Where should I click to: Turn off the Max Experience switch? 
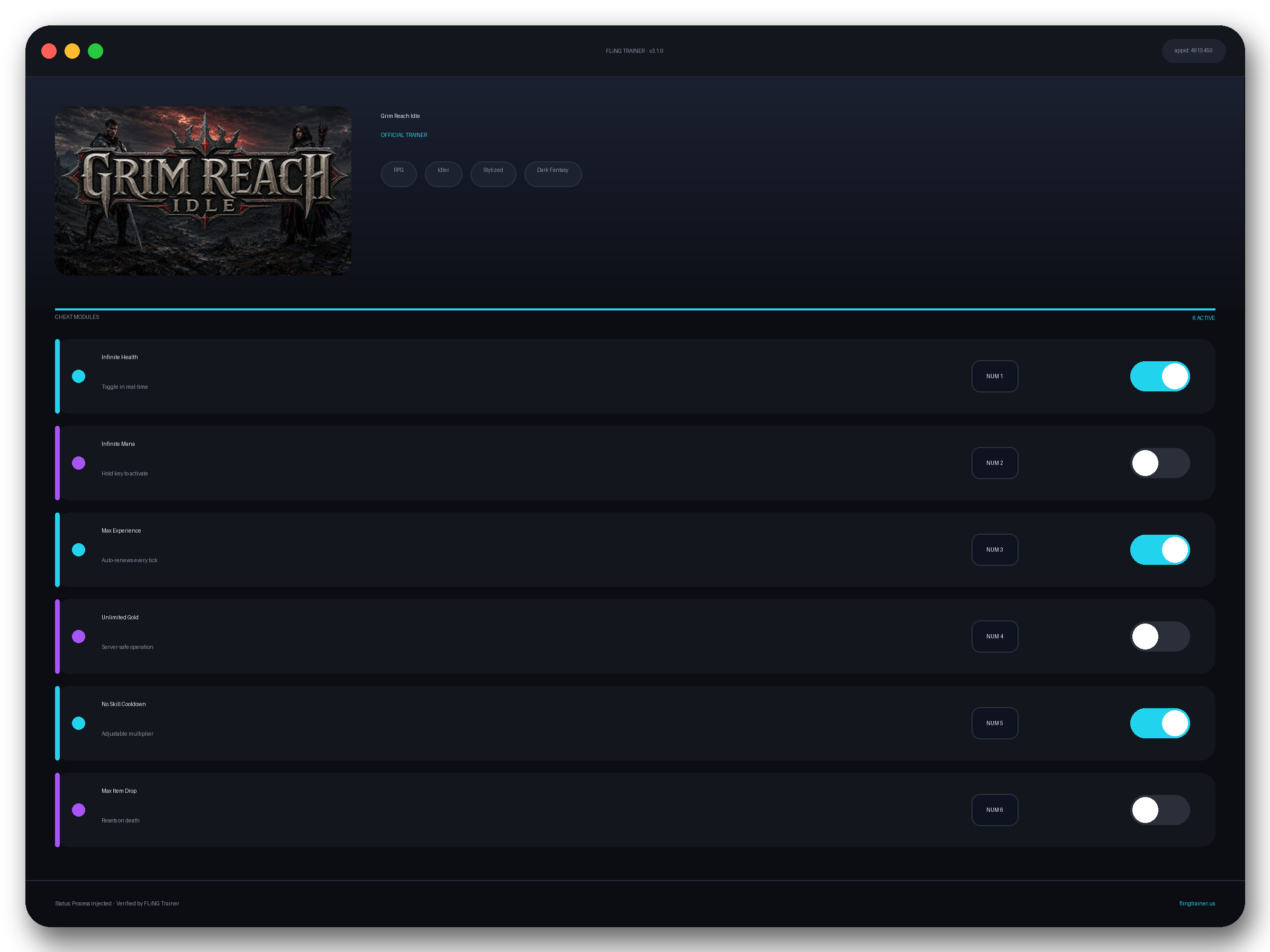(1160, 550)
